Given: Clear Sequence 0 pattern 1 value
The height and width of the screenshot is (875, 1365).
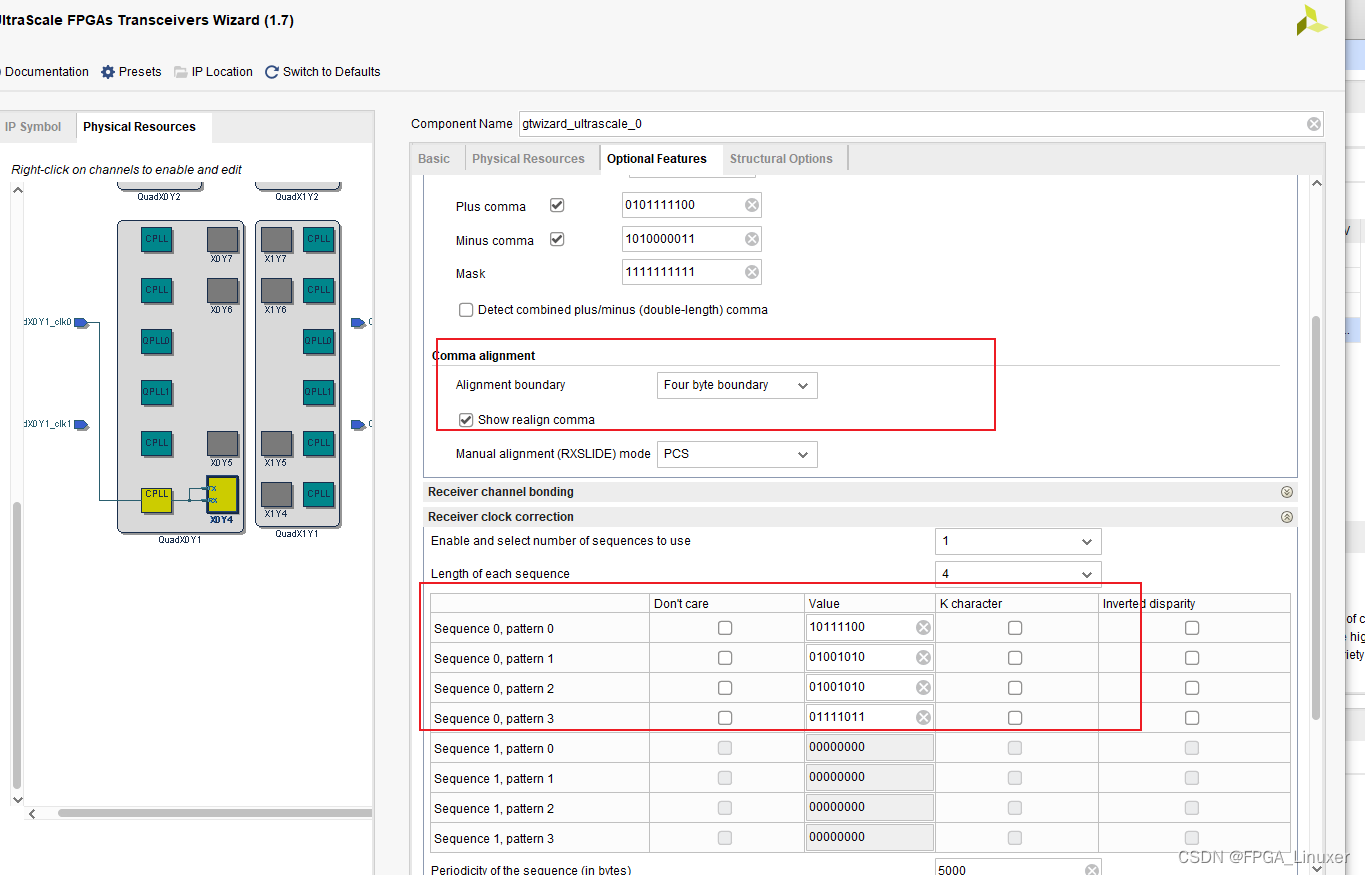Looking at the screenshot, I should tap(924, 658).
